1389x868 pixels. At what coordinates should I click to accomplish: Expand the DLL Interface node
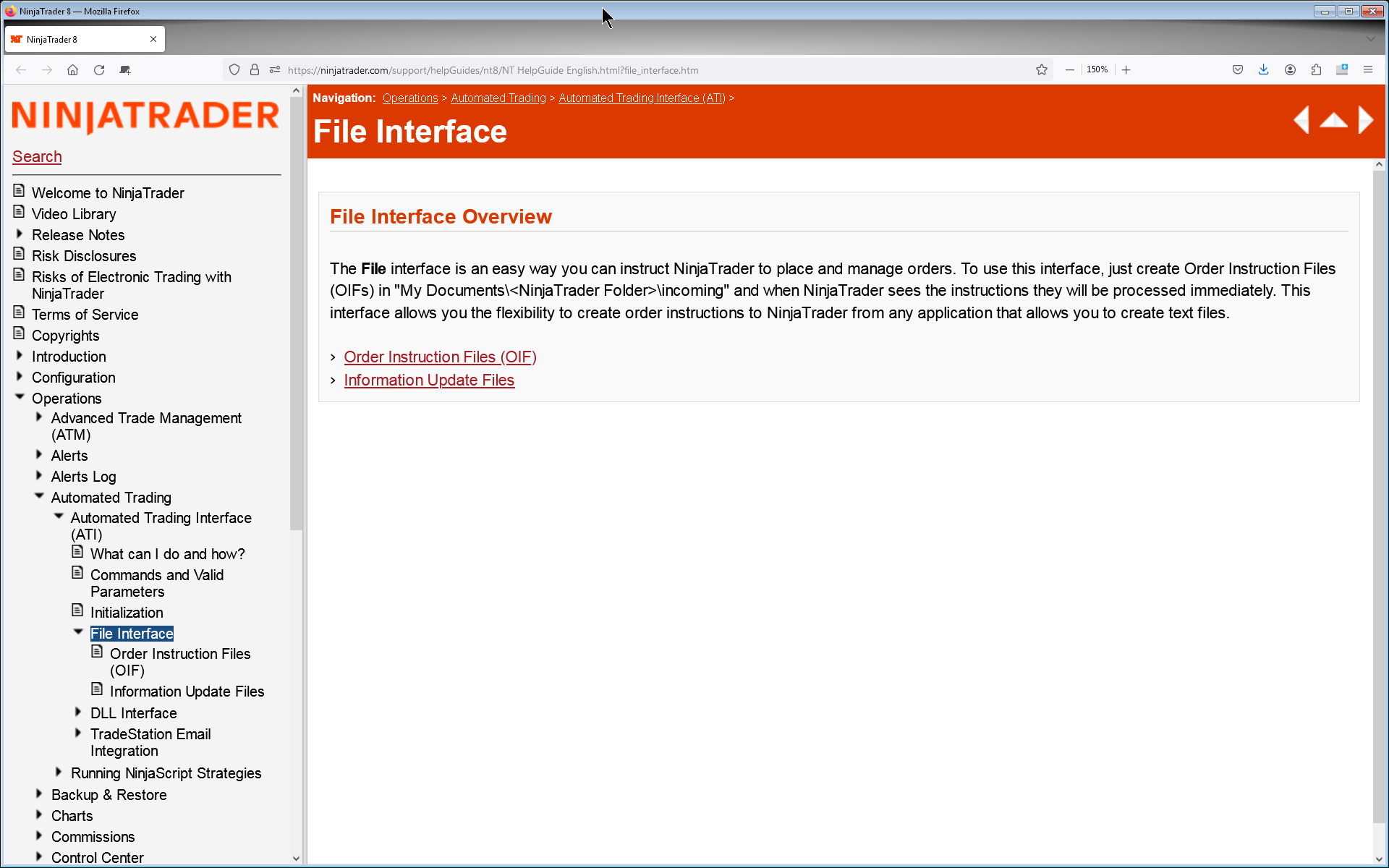(78, 712)
